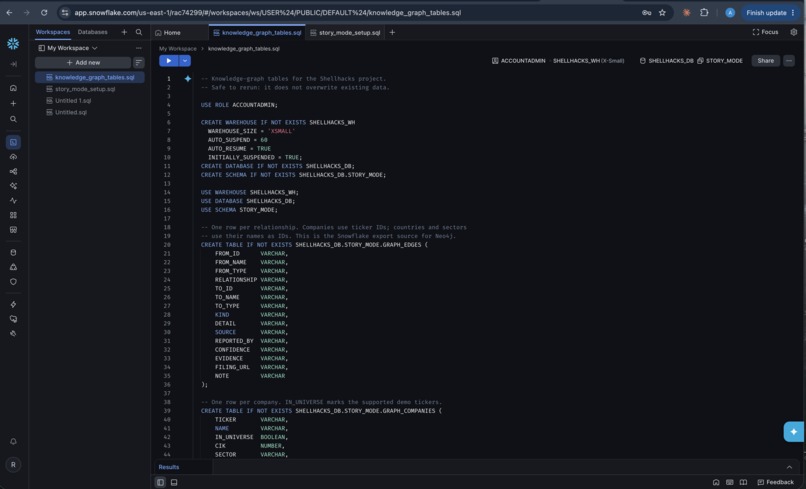806x489 pixels.
Task: Open the workspace more options ellipsis
Action: coord(138,48)
